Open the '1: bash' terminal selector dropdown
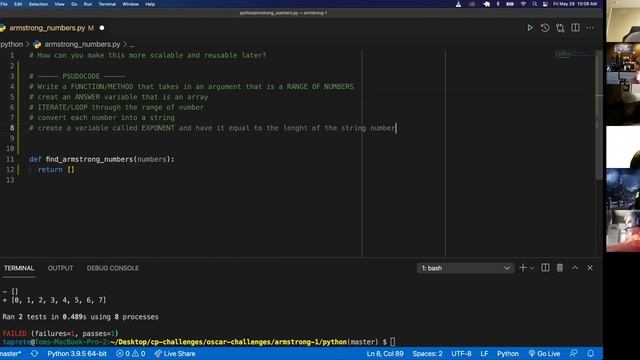 tap(465, 268)
